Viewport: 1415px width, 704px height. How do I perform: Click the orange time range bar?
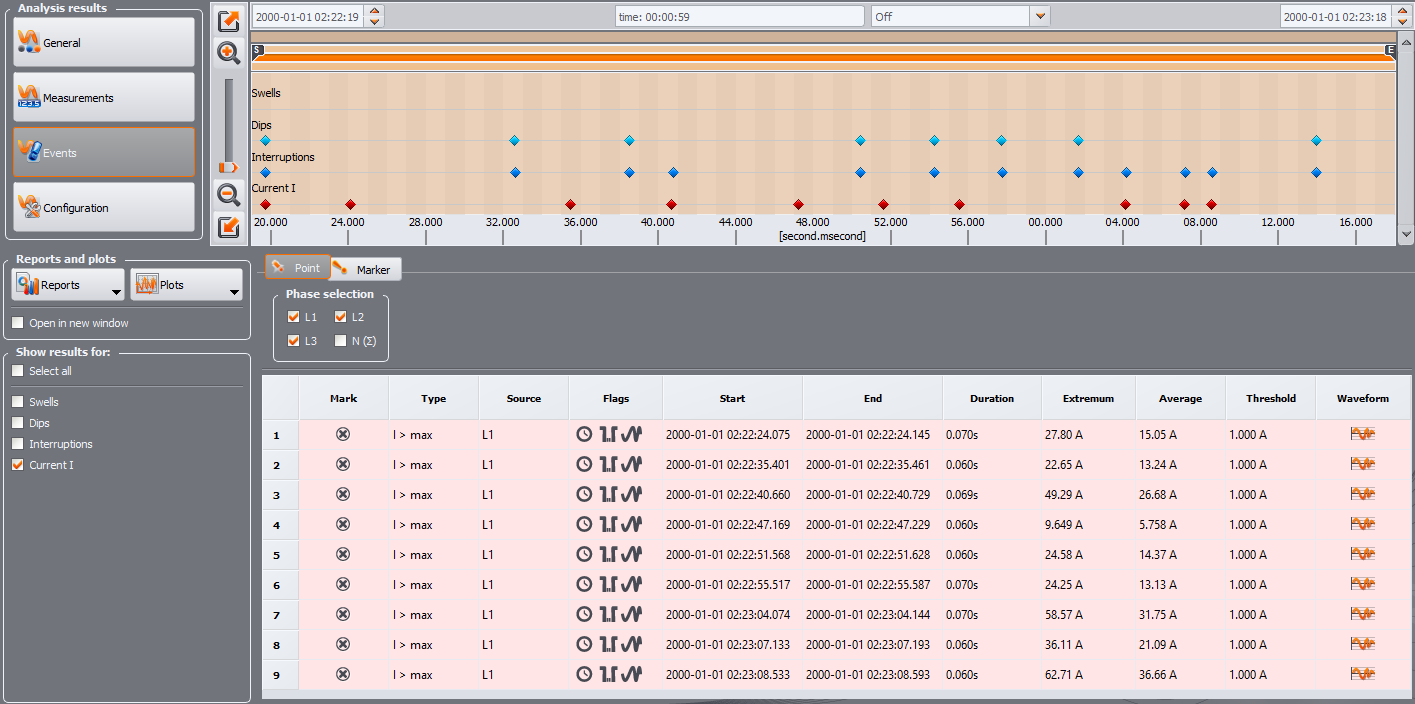[825, 57]
